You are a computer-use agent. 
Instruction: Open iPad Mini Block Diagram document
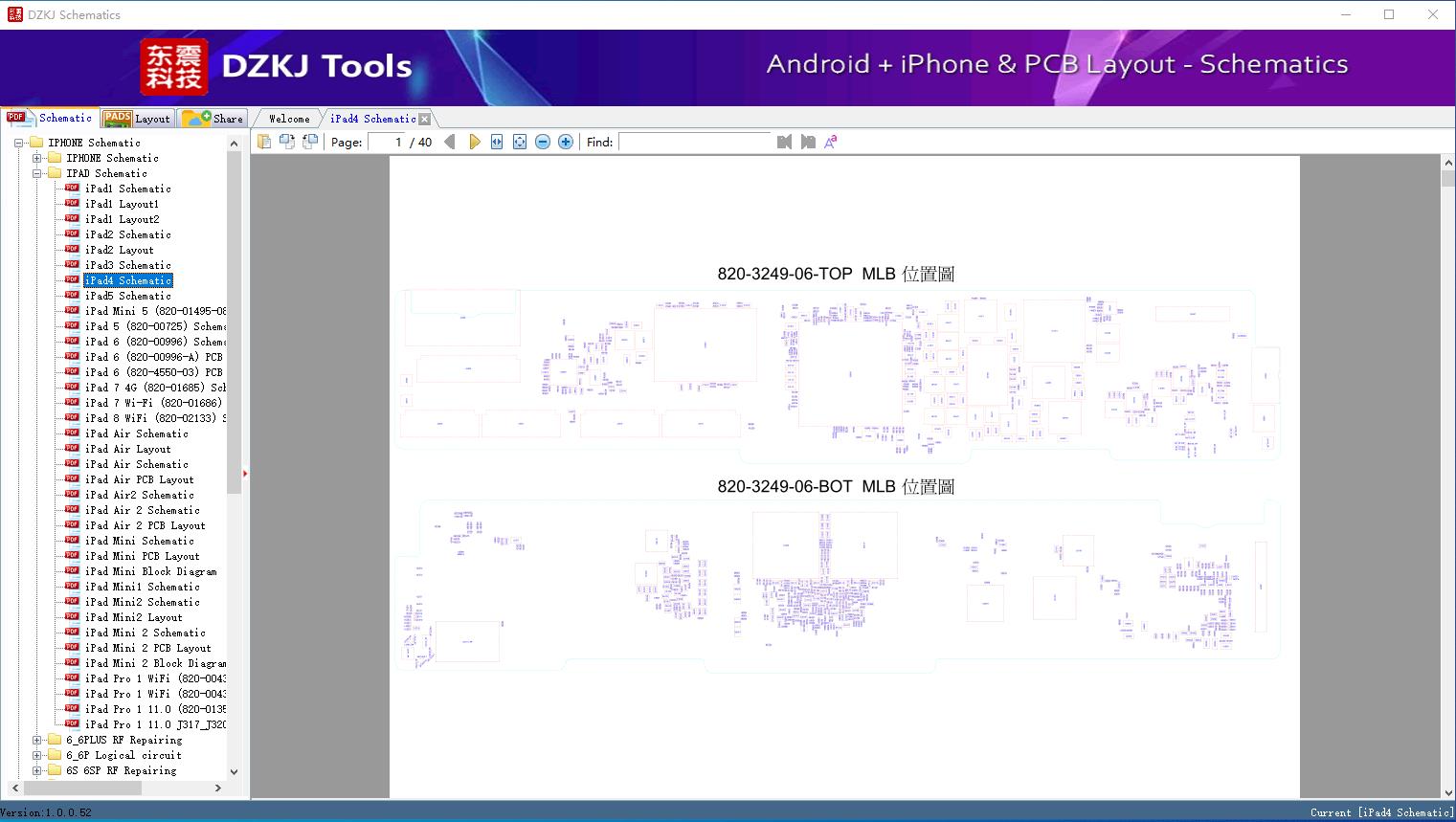tap(150, 571)
